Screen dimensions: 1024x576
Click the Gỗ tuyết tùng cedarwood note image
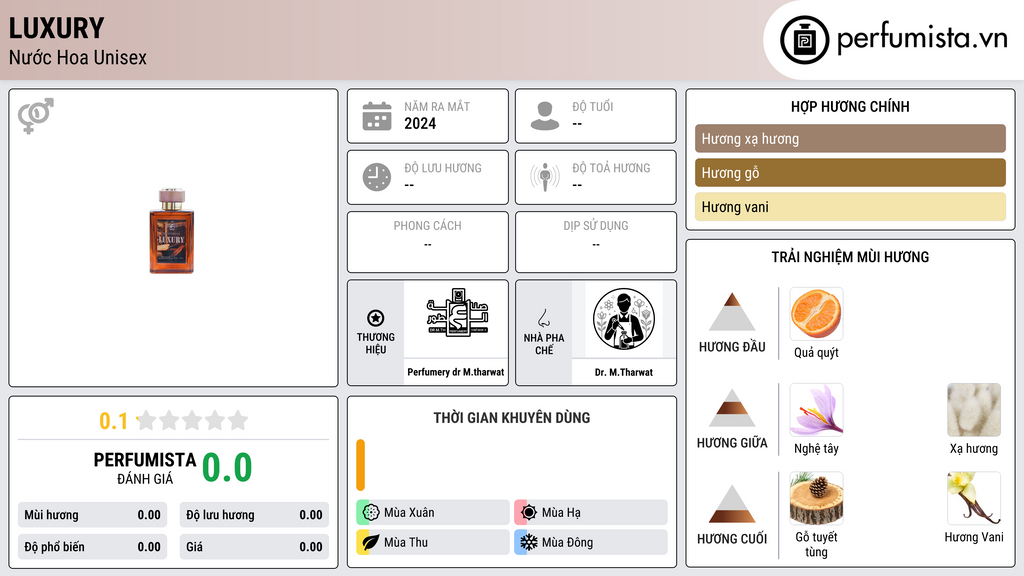click(x=816, y=498)
